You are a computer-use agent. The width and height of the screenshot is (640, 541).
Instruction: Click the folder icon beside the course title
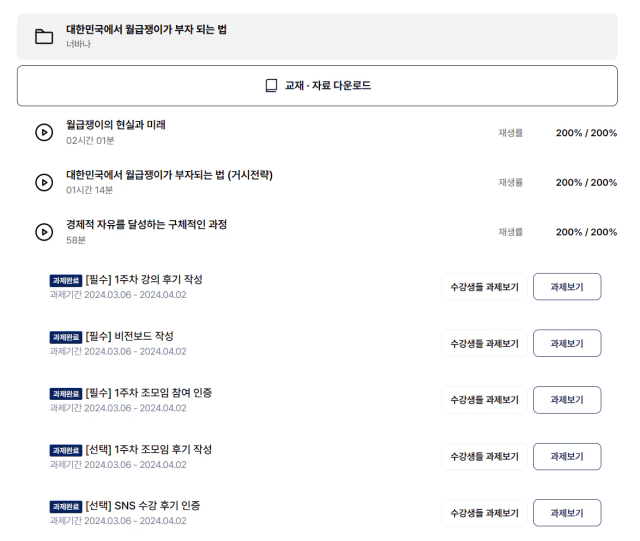(x=44, y=36)
